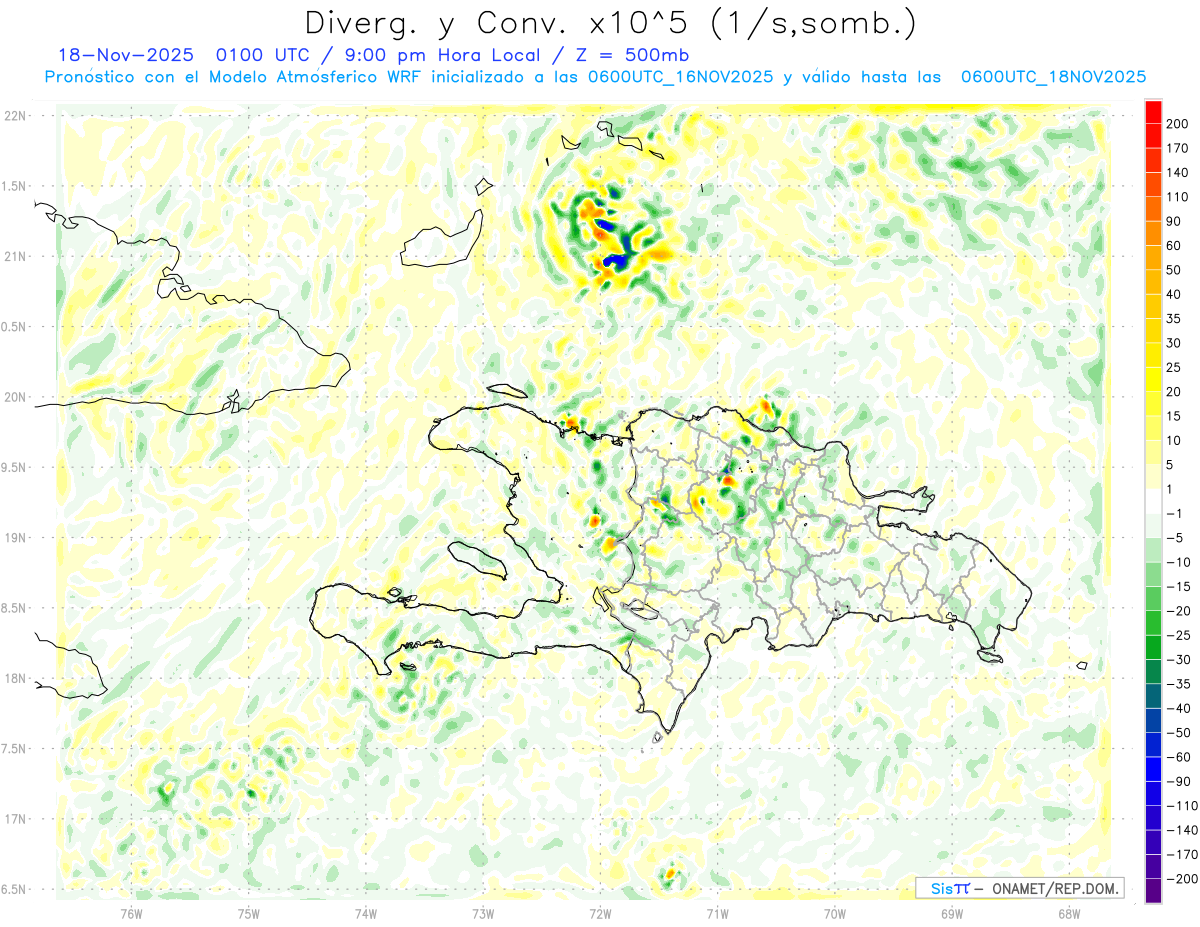Click the "18N" latitude axis label

(15, 678)
